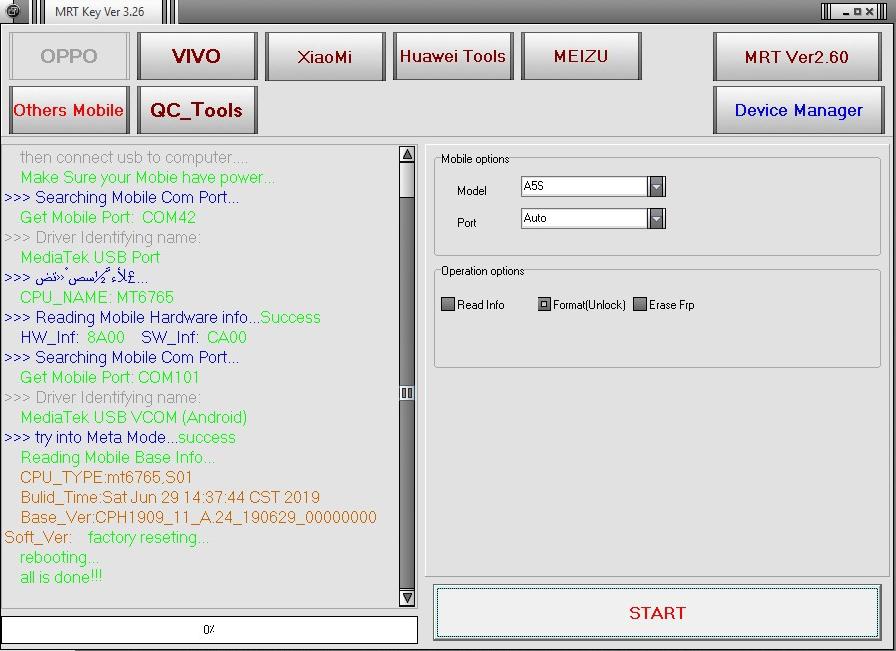Screen dimensions: 896x651
Task: Toggle the Format(Unlock) option
Action: click(x=544, y=304)
